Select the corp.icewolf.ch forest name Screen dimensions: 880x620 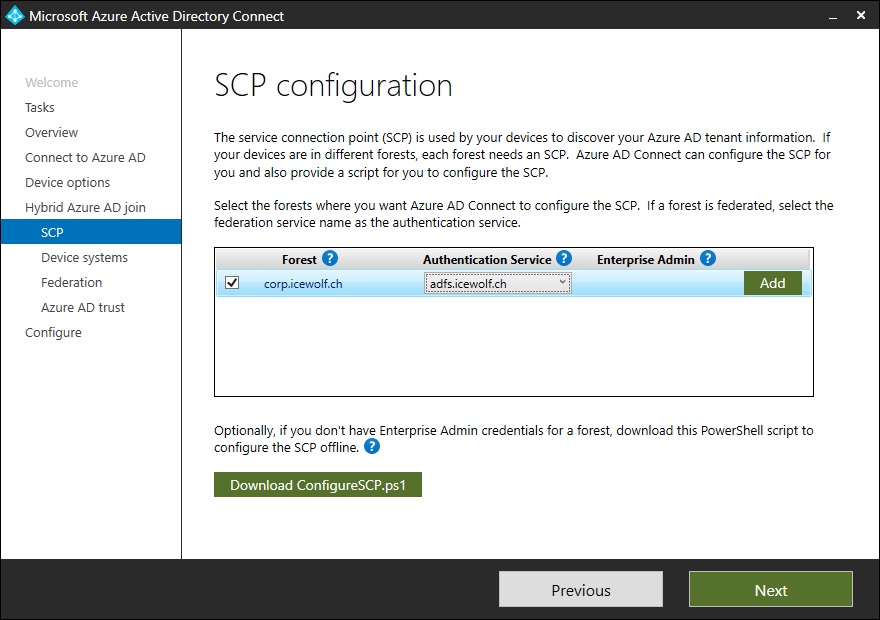point(303,284)
